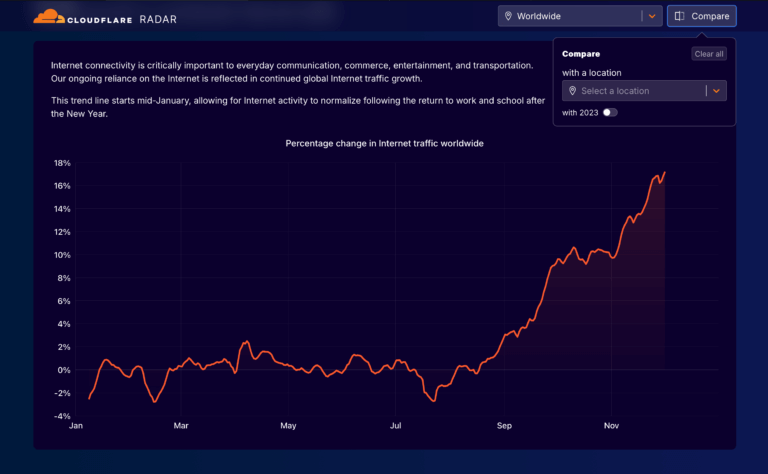768x474 pixels.
Task: Click the 'with 2023' label text
Action: 580,113
